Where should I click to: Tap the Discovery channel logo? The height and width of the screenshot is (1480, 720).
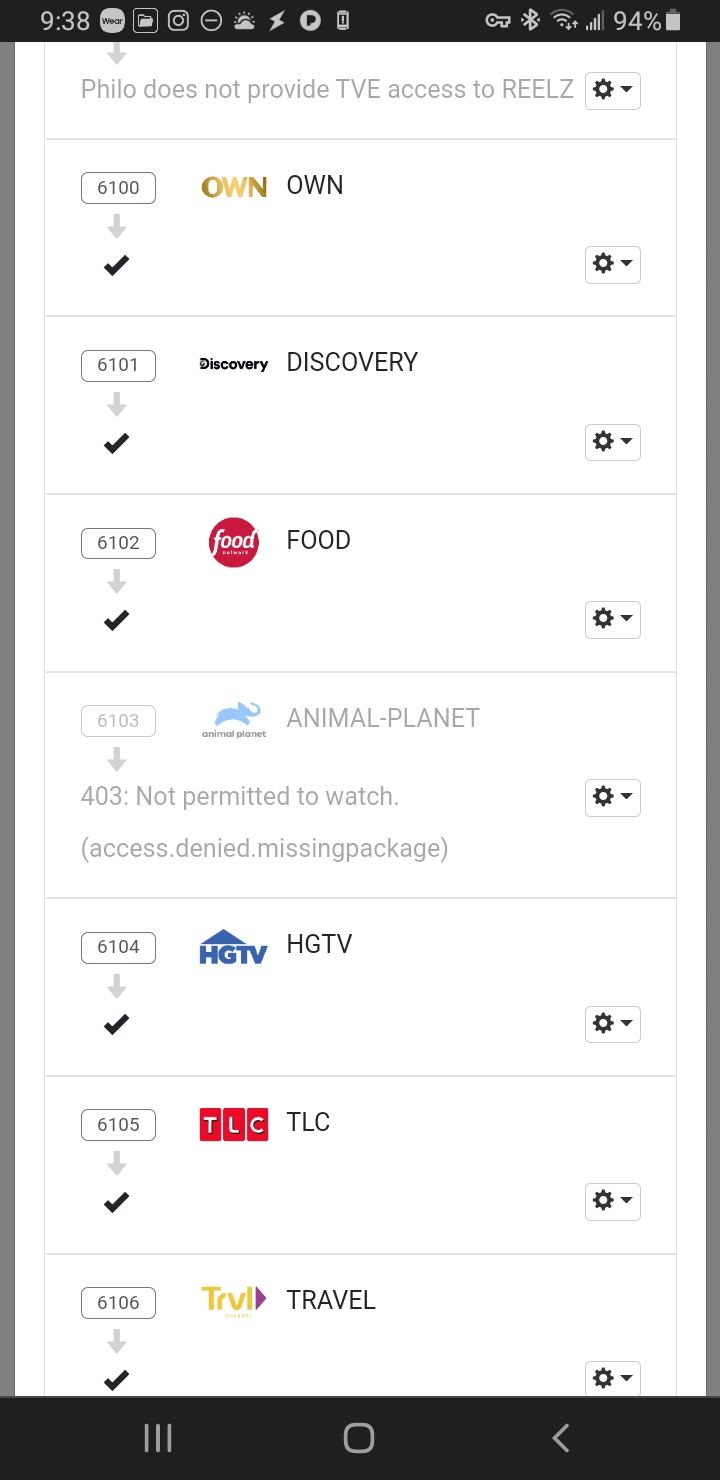(x=234, y=364)
